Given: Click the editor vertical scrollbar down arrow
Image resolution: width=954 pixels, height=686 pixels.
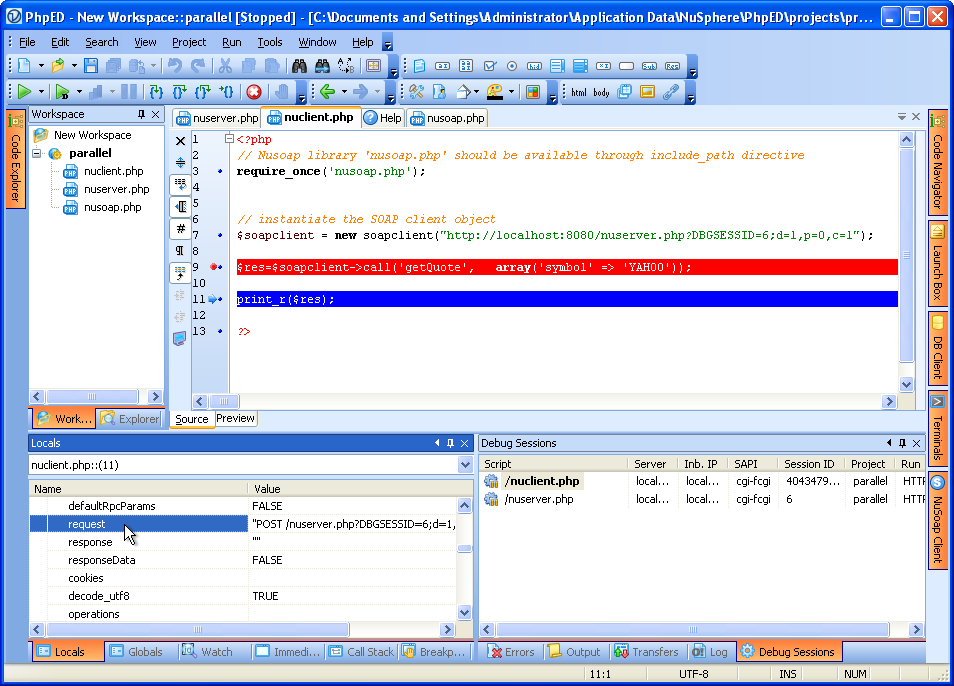Looking at the screenshot, I should (906, 384).
